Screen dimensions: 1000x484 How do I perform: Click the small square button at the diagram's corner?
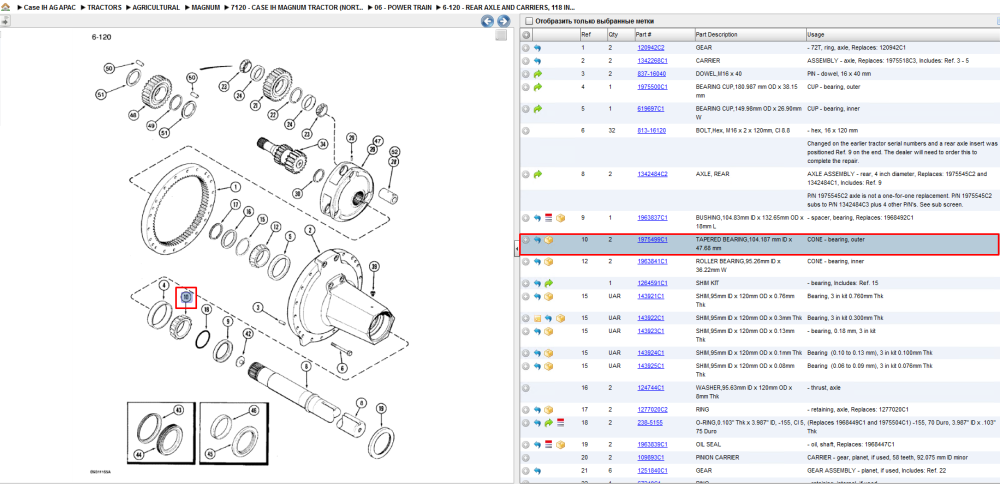pyautogui.click(x=501, y=36)
